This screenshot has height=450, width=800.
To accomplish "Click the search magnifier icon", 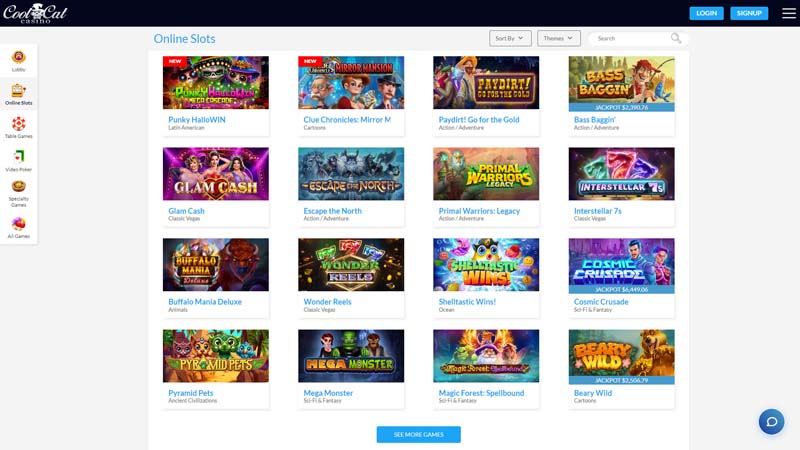I will point(676,38).
